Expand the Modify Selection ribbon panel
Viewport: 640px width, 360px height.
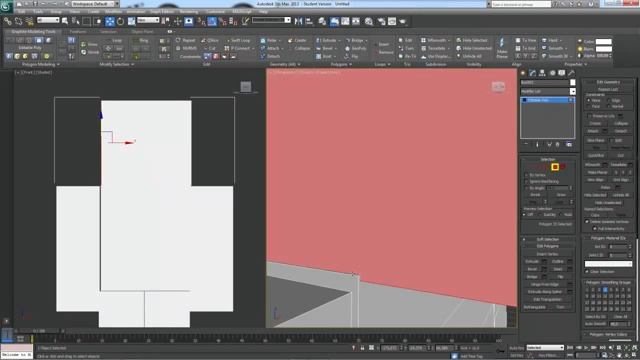pyautogui.click(x=117, y=64)
